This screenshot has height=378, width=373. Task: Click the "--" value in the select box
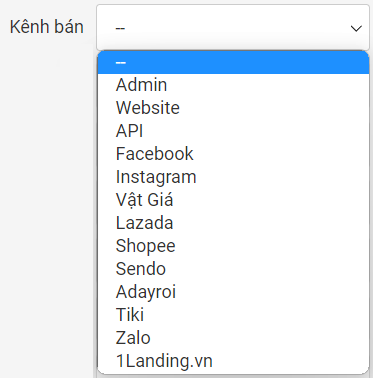pyautogui.click(x=120, y=28)
